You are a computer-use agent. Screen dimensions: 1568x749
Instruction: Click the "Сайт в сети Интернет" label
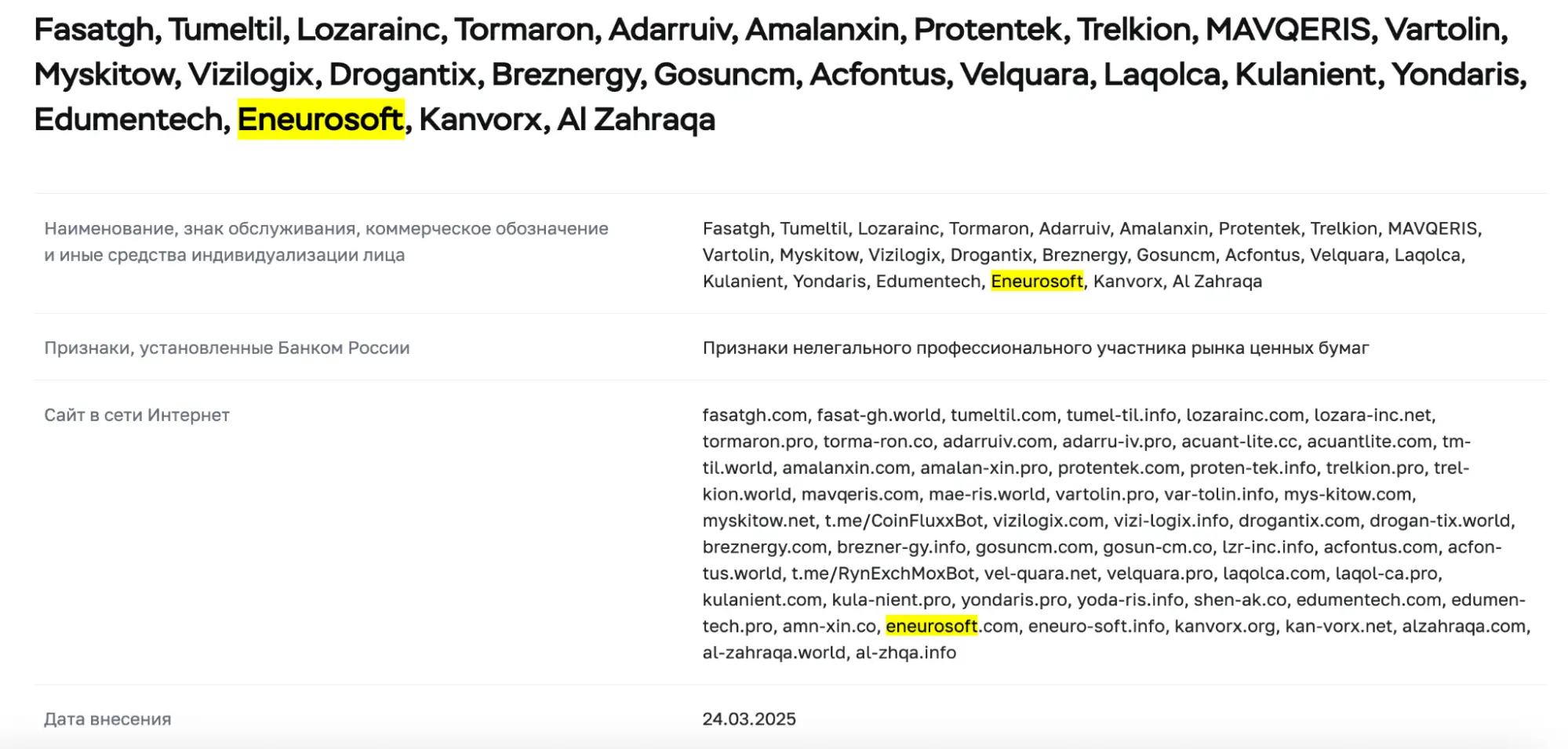pyautogui.click(x=136, y=416)
